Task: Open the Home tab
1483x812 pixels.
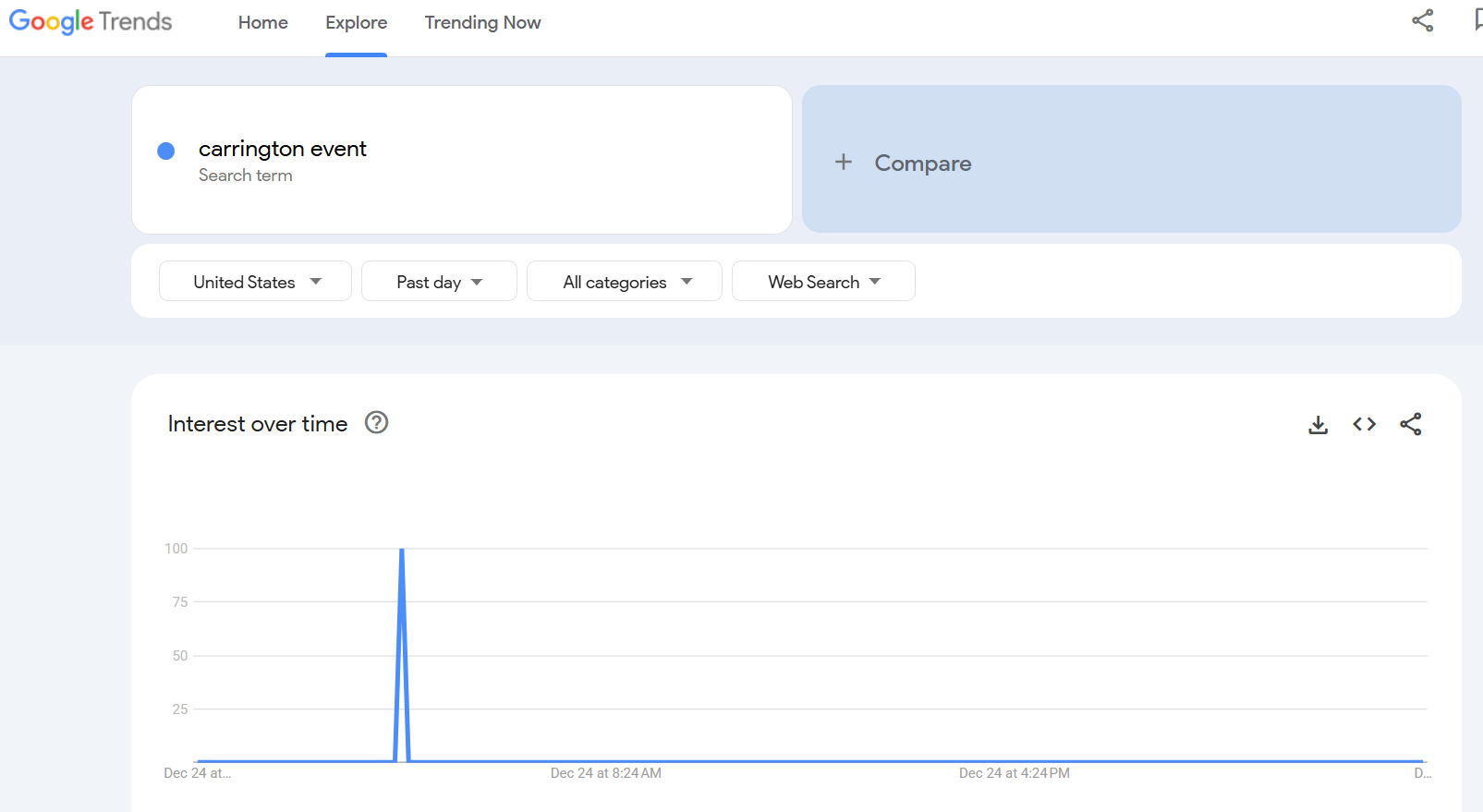Action: tap(263, 22)
